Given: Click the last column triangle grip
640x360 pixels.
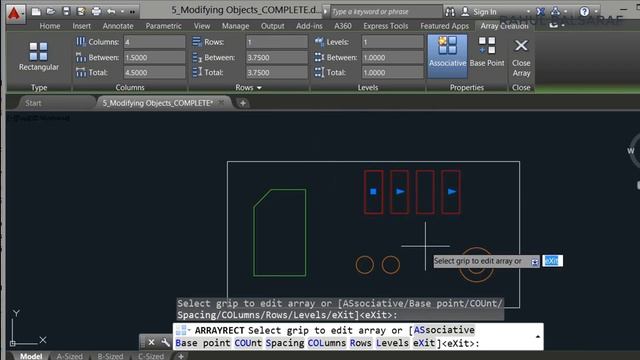Looking at the screenshot, I should coord(452,191).
